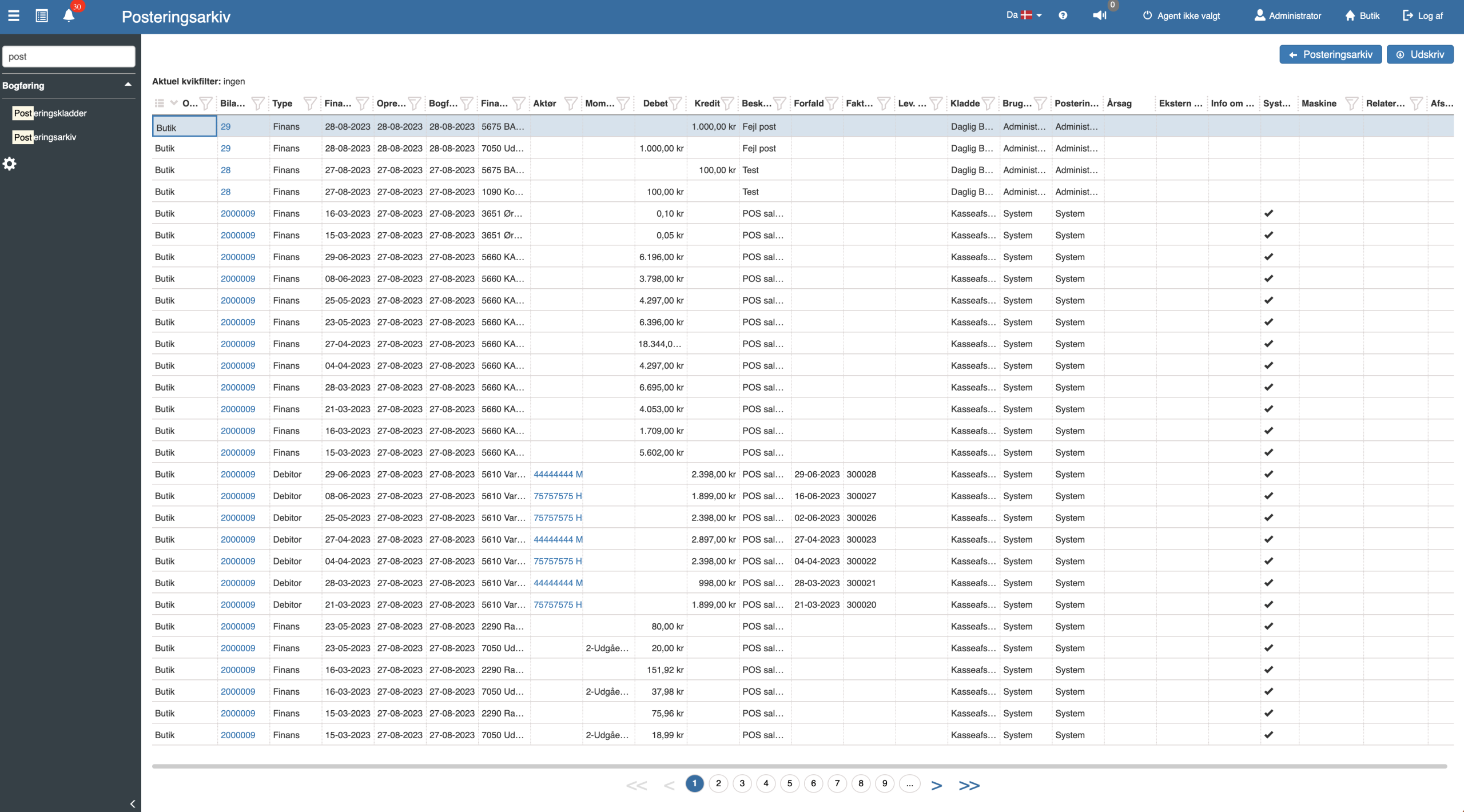Sort by the Ekstern column header
1464x812 pixels.
click(1181, 104)
